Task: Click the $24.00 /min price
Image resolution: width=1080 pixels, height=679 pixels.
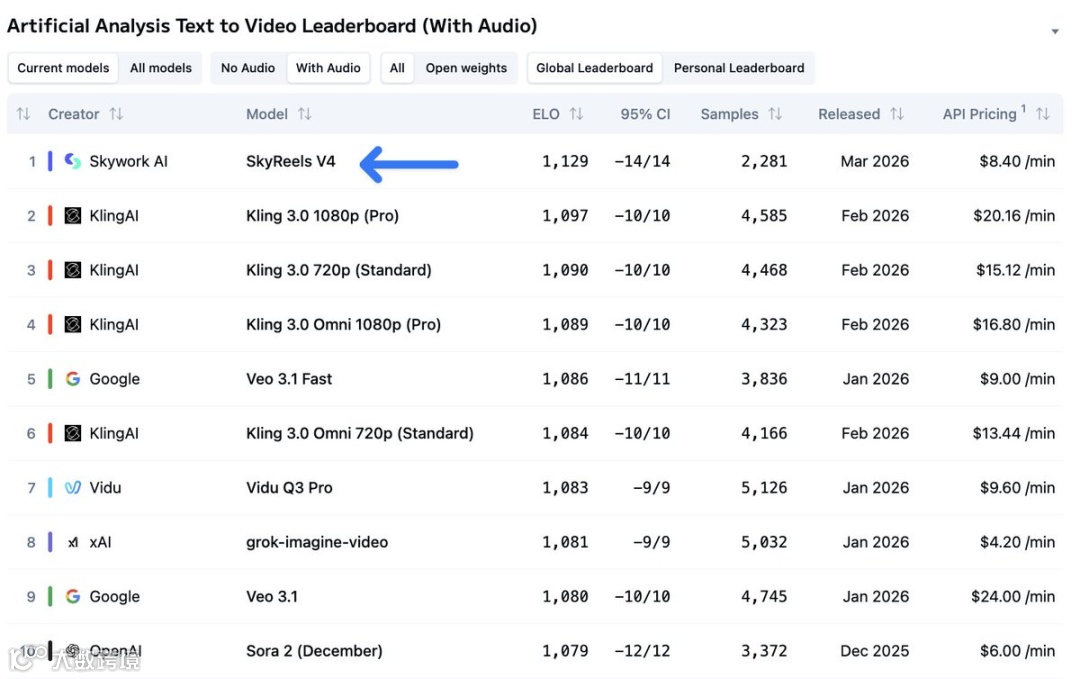Action: point(1012,596)
